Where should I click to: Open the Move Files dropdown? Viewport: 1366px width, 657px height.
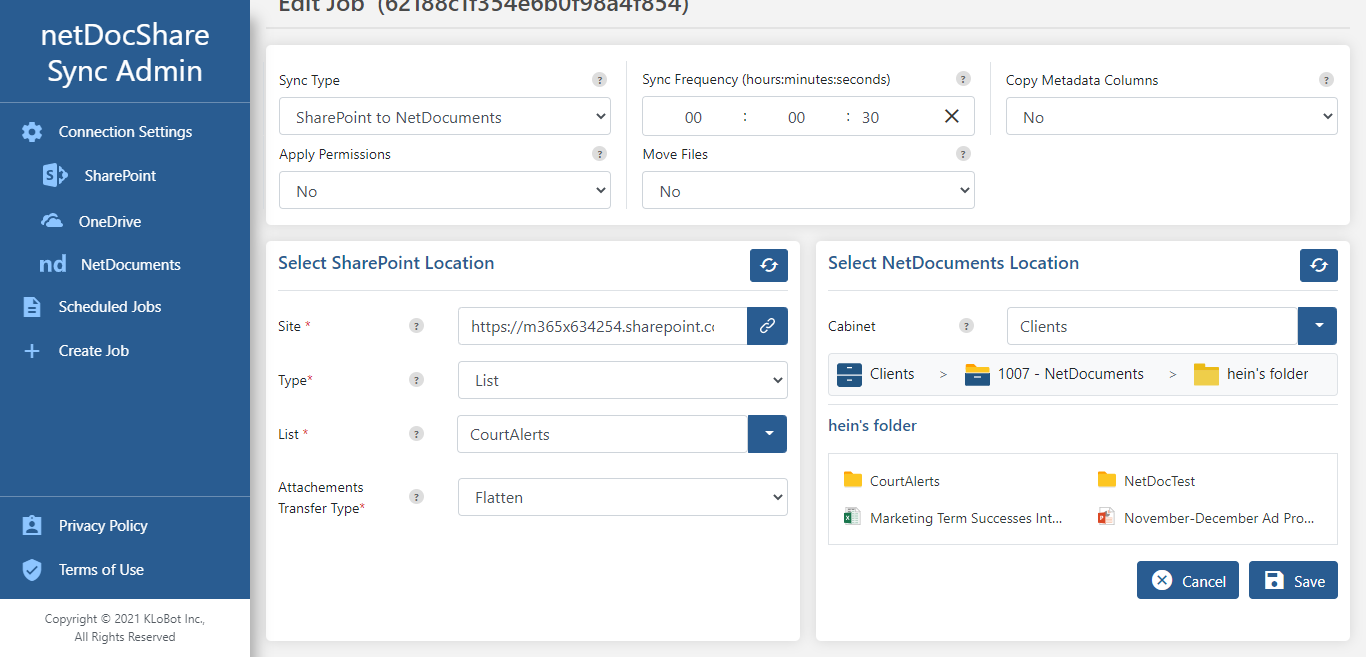(808, 191)
